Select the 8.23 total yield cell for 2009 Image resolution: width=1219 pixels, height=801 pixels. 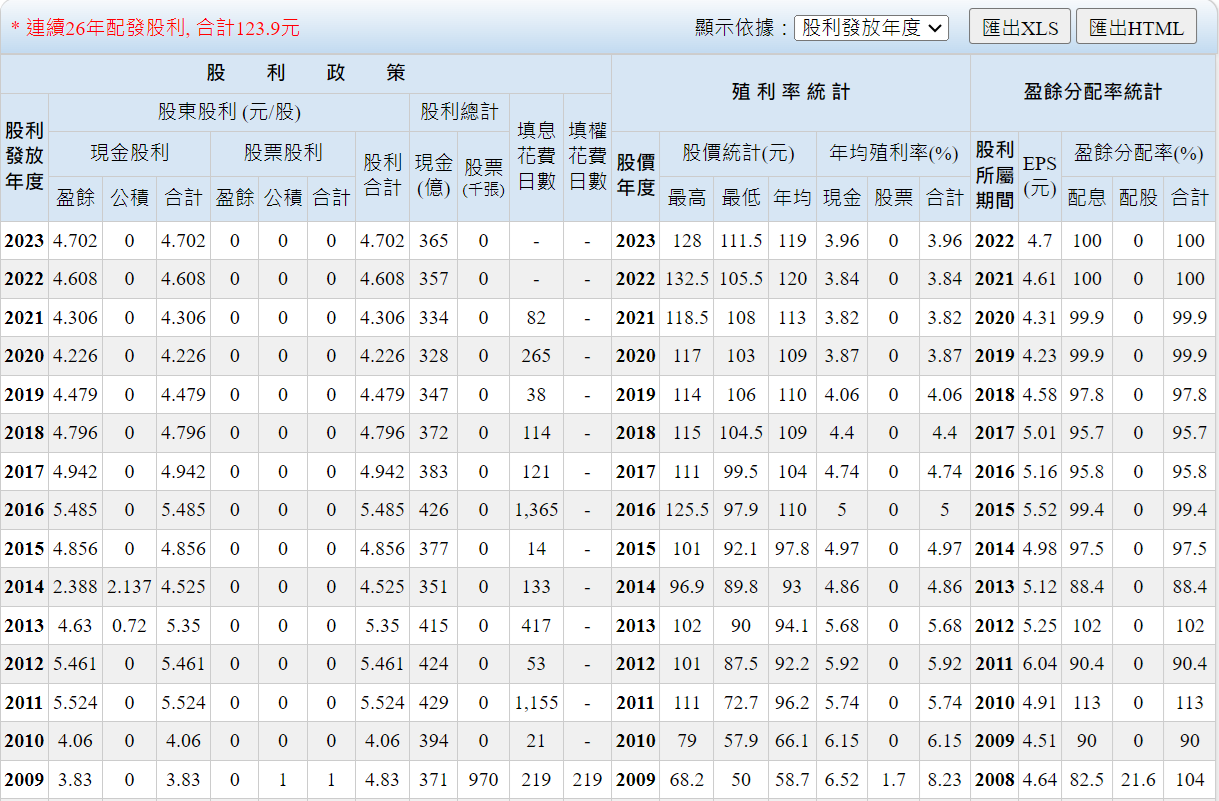pyautogui.click(x=944, y=780)
